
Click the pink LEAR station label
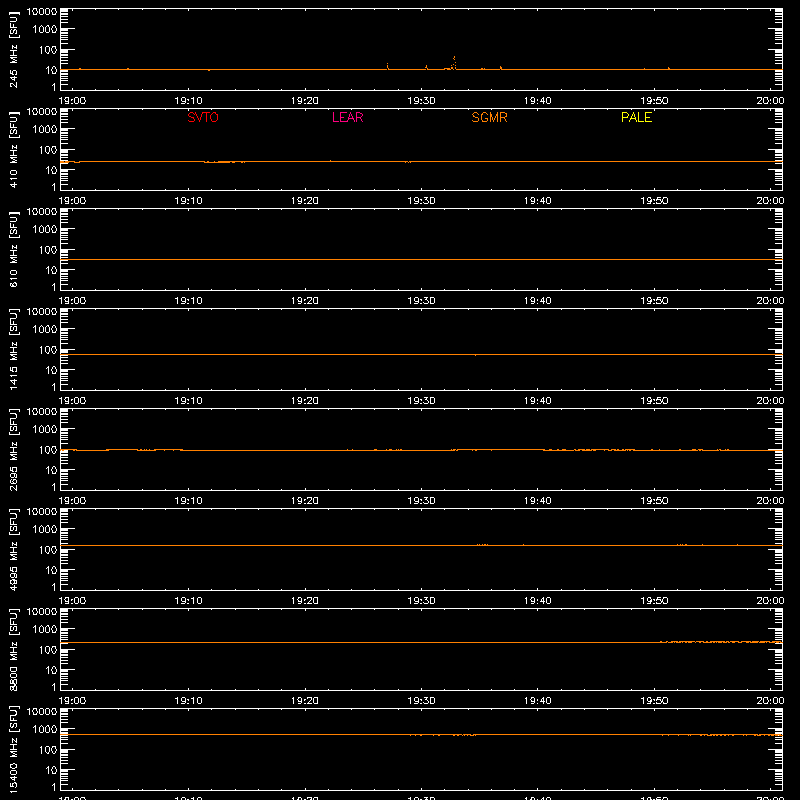347,117
